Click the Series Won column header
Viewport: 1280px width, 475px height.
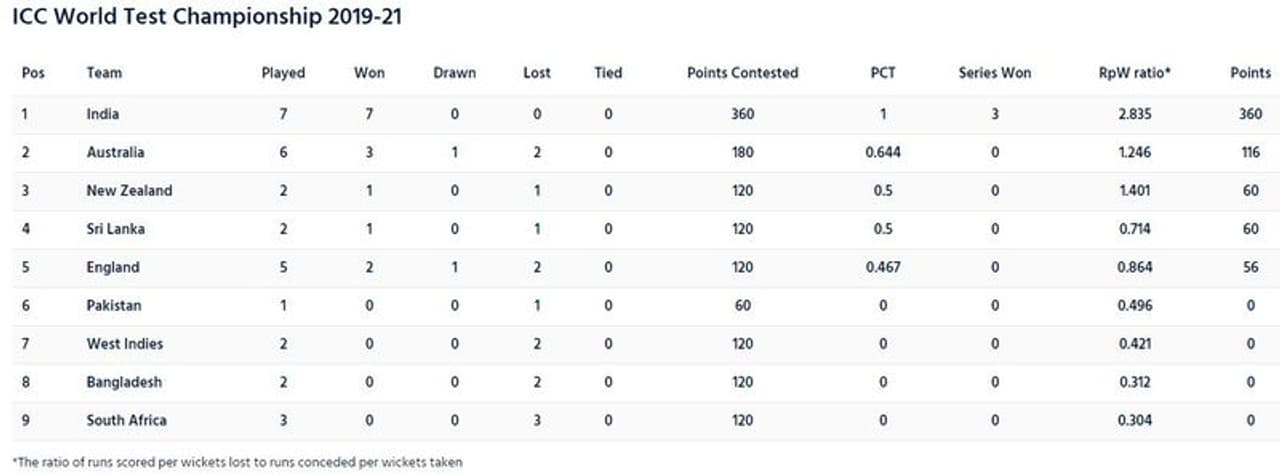click(994, 73)
